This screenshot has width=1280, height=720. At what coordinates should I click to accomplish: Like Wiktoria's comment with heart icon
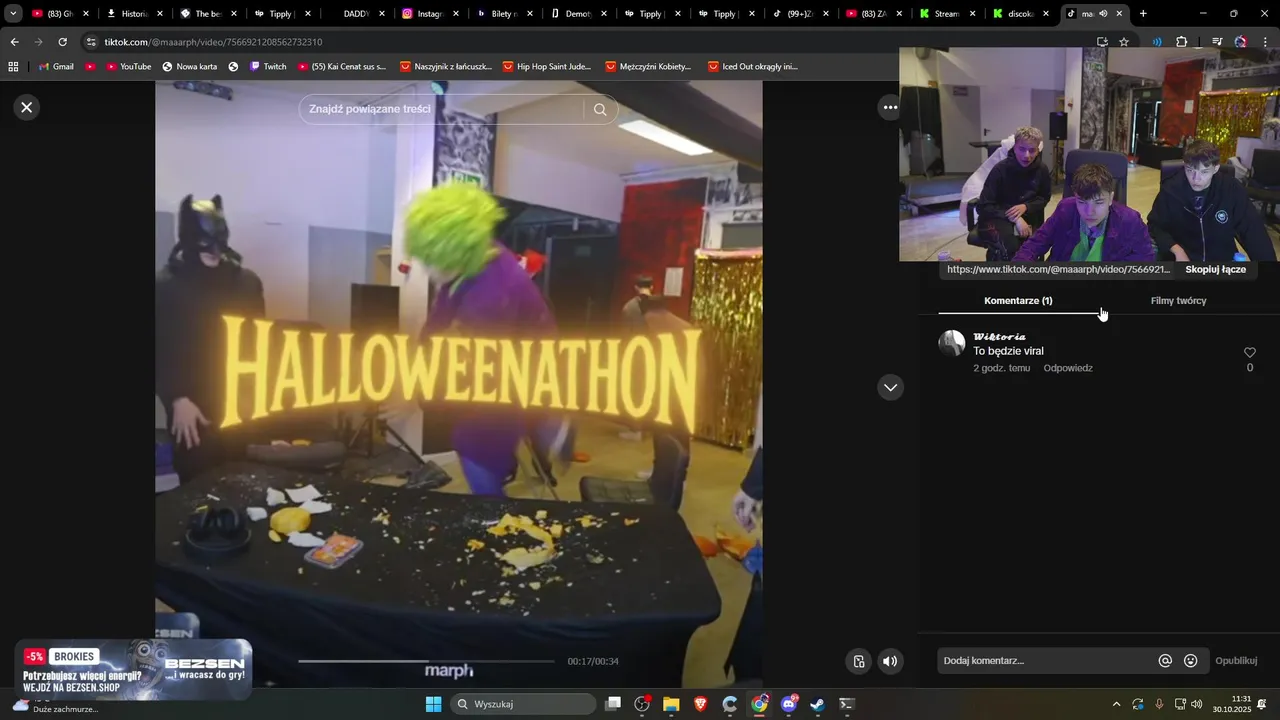coord(1249,352)
